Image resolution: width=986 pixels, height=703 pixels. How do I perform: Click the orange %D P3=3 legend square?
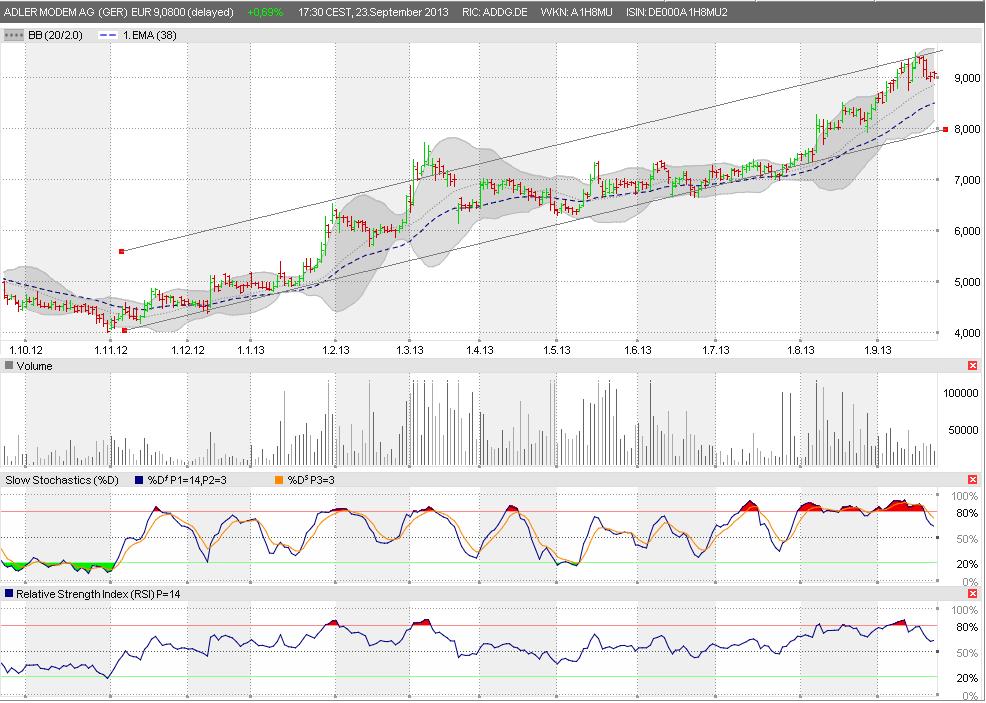pyautogui.click(x=277, y=480)
